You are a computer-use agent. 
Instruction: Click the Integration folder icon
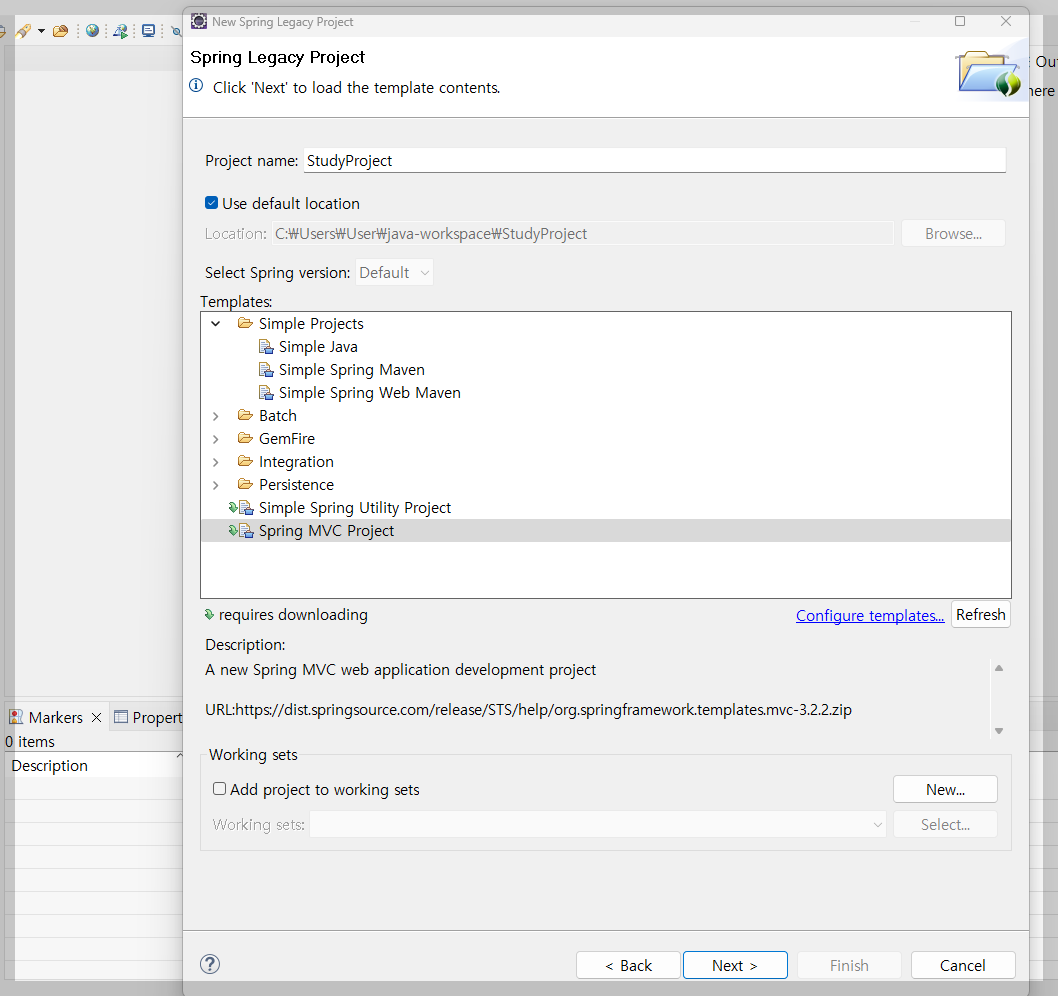pyautogui.click(x=245, y=461)
